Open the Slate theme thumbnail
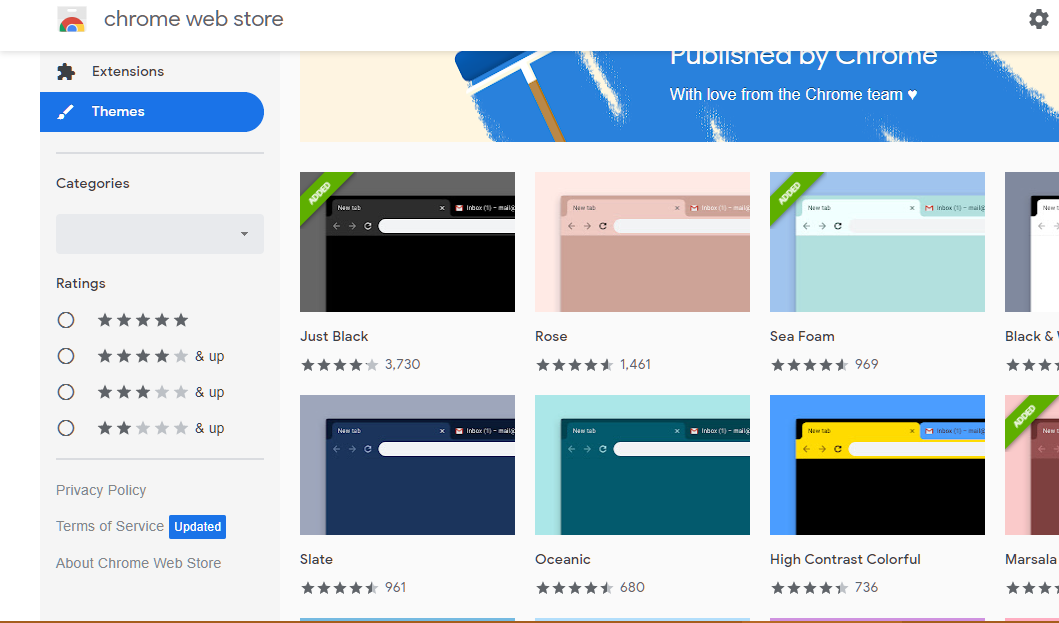Viewport: 1059px width, 623px height. (x=407, y=465)
